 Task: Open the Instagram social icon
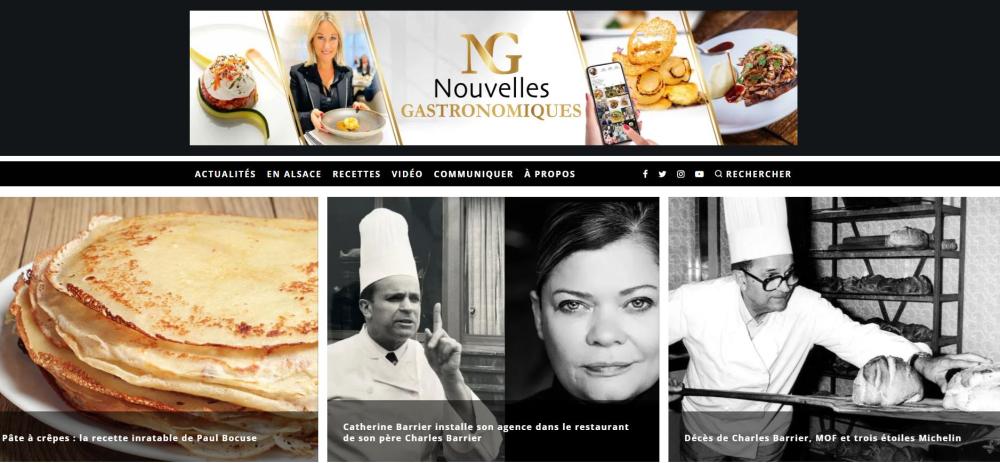680,174
